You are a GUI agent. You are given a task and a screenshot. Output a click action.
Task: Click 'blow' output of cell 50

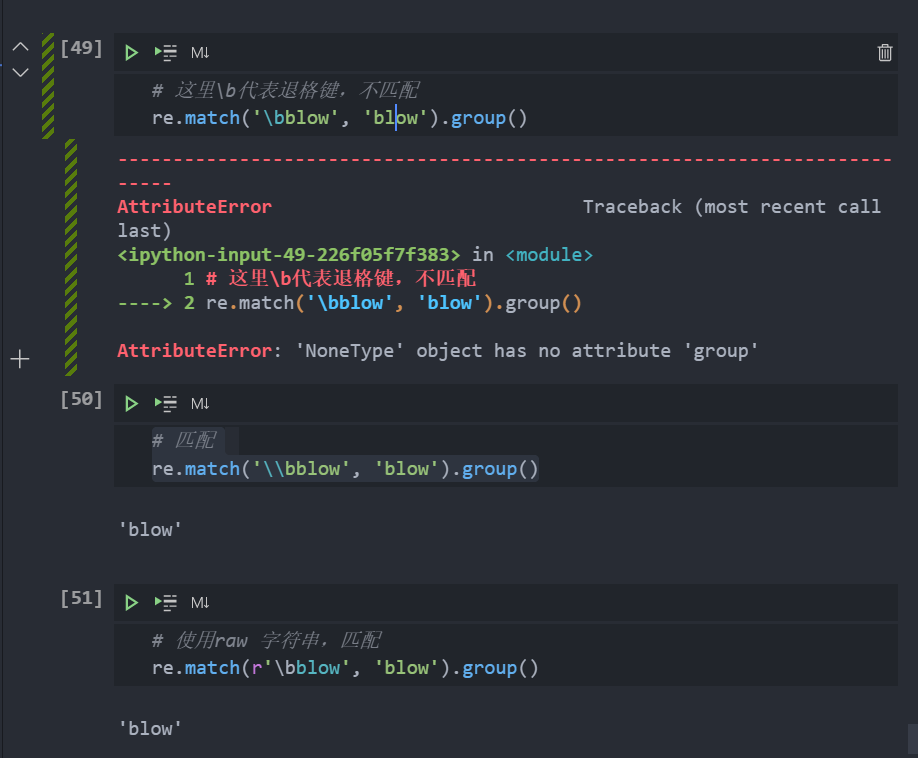(x=150, y=530)
